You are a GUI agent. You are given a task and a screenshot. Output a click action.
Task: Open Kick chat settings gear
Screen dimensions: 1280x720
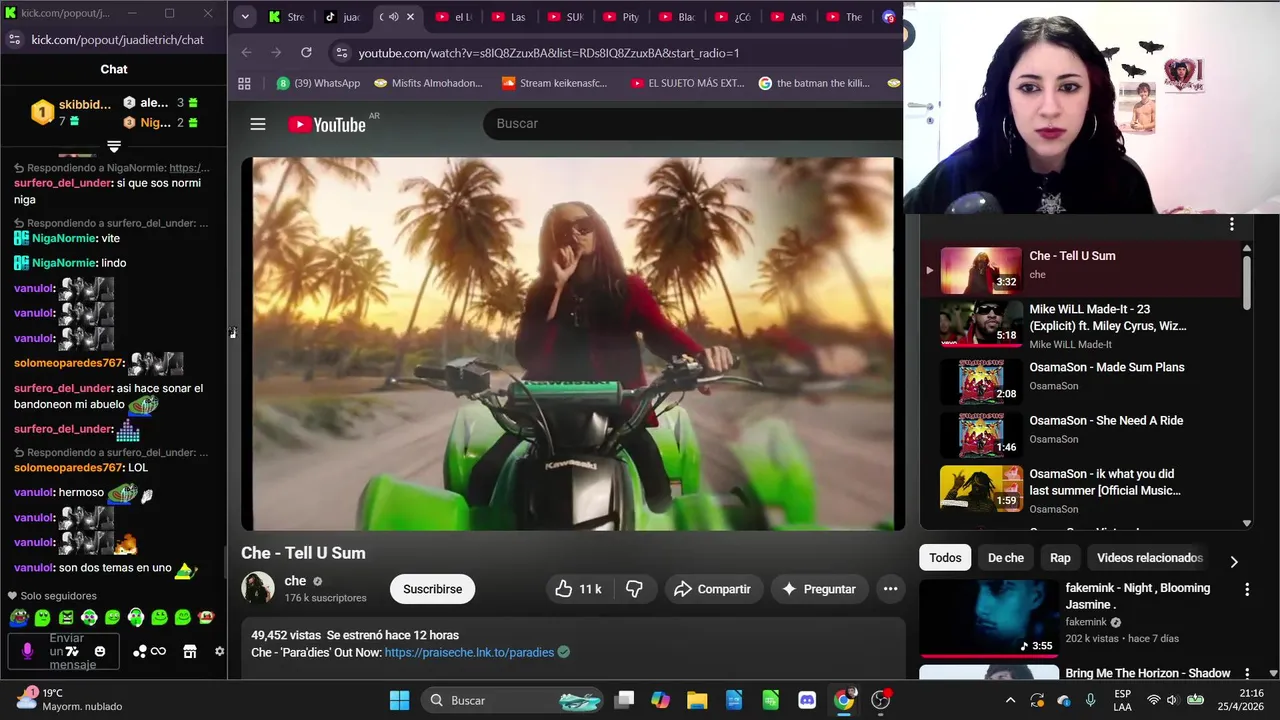point(219,651)
